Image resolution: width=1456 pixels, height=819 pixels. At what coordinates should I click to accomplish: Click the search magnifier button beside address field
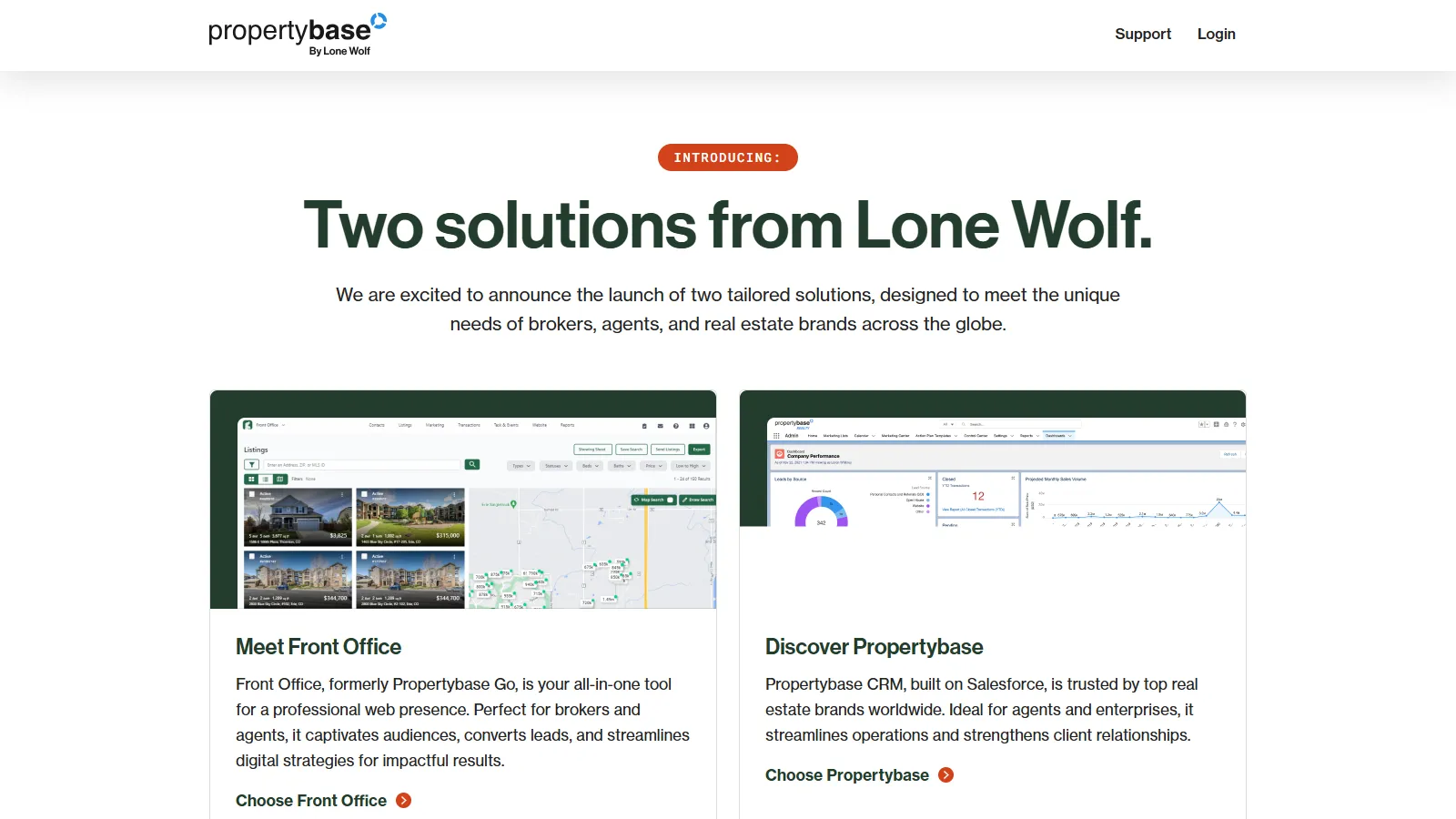pos(472,464)
